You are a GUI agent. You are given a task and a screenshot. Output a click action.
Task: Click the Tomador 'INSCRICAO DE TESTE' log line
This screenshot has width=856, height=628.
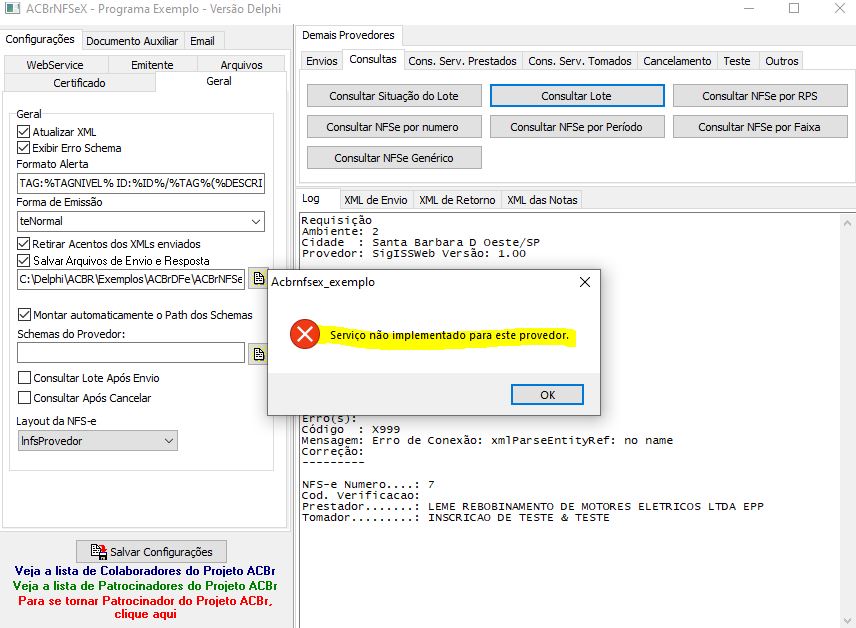(x=456, y=517)
